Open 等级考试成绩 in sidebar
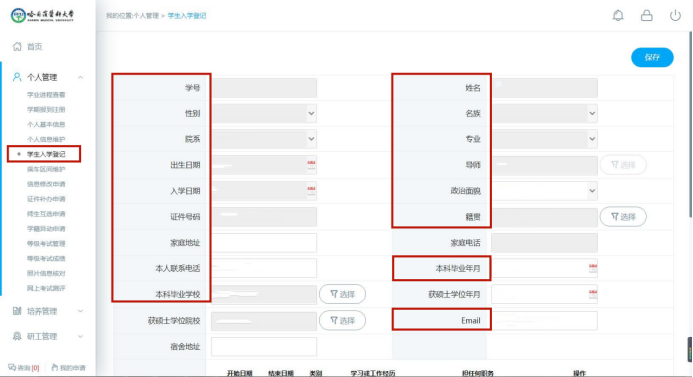Screen dimensions: 693x377 tap(46, 259)
